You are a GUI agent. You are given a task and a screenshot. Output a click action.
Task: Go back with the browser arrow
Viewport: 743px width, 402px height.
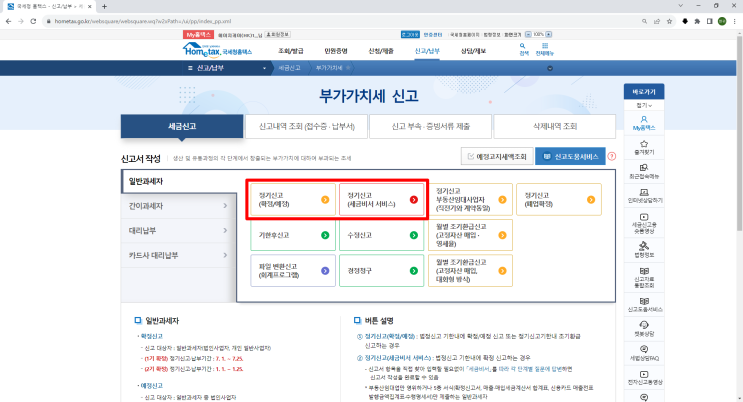(x=8, y=21)
